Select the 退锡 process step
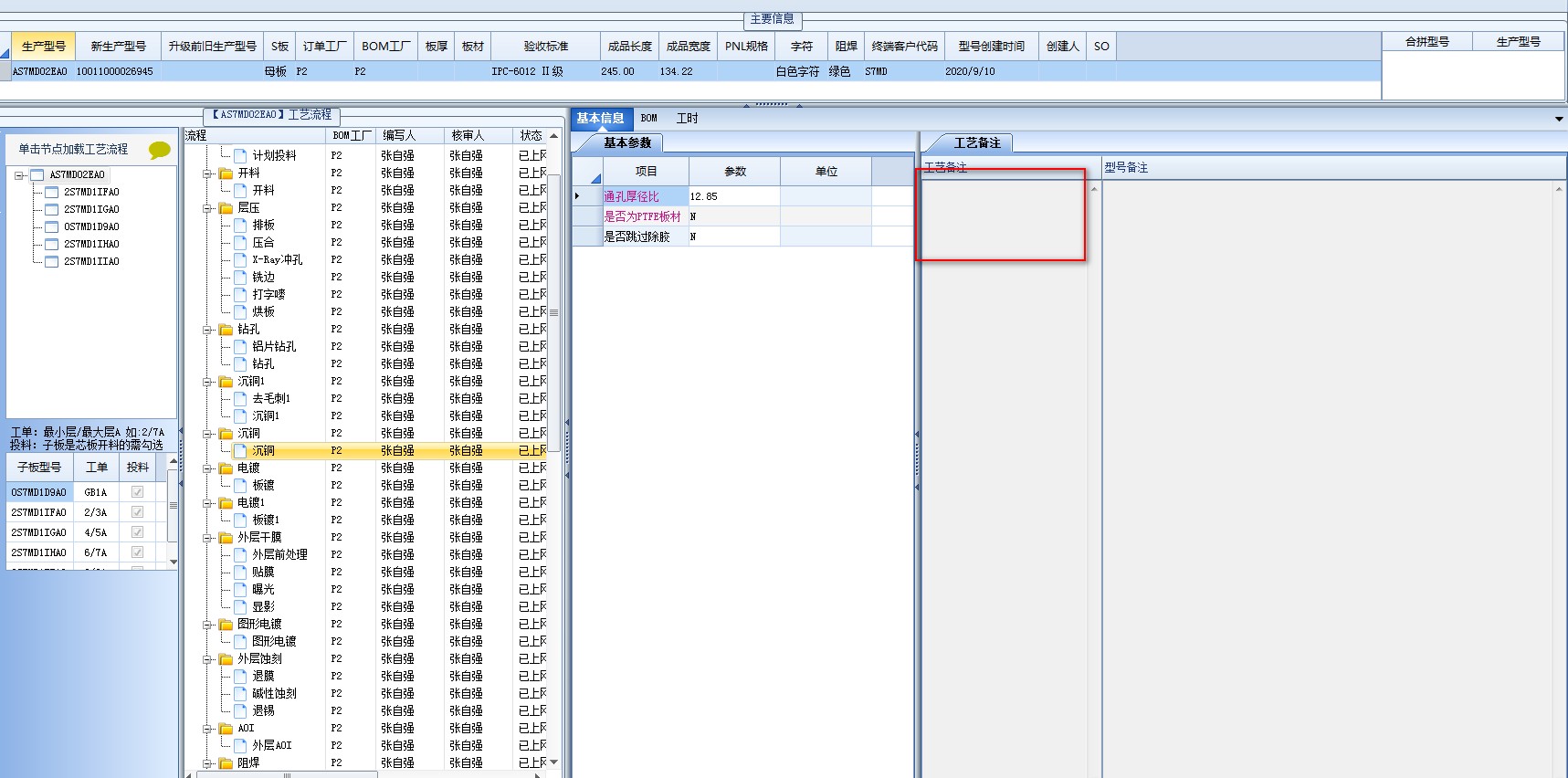 pyautogui.click(x=264, y=711)
